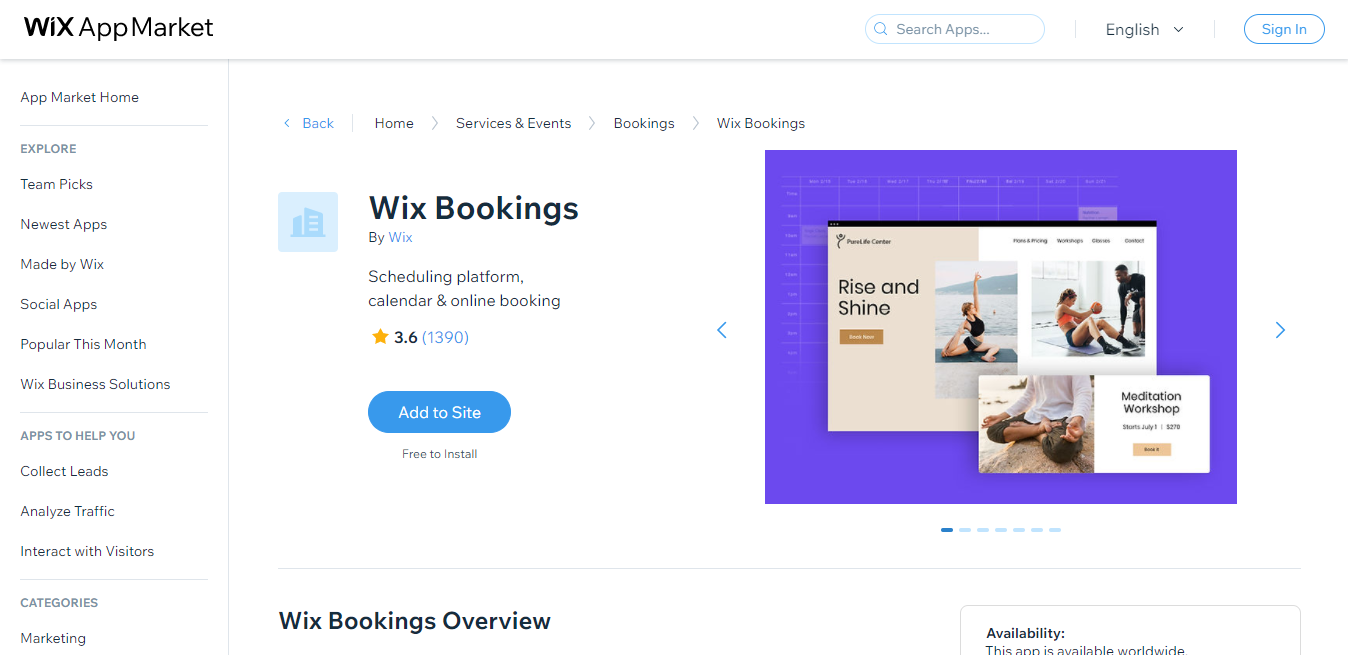Click the Rise and Shine screenshot image
This screenshot has height=655, width=1348.
pyautogui.click(x=1001, y=327)
